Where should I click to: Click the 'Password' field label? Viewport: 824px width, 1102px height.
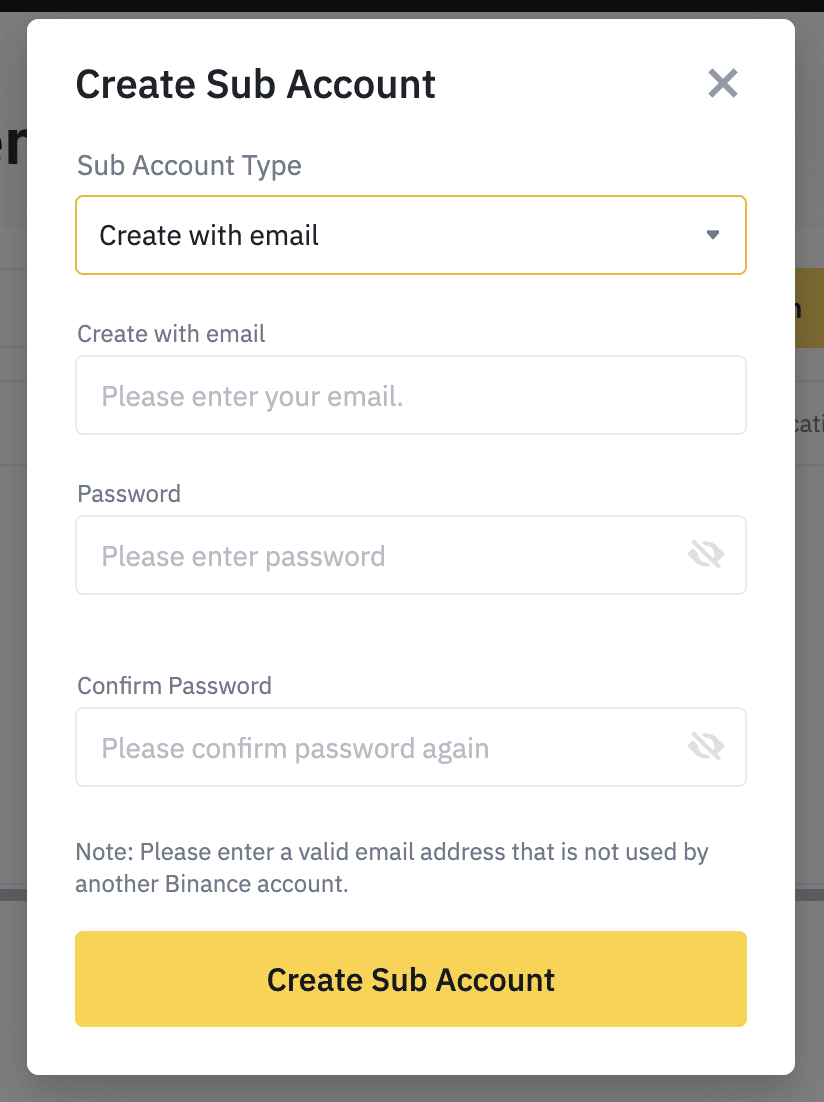point(129,494)
